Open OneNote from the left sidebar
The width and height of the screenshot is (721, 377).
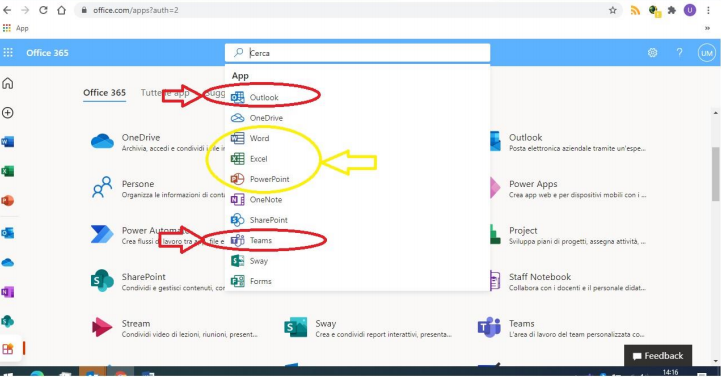[8, 291]
